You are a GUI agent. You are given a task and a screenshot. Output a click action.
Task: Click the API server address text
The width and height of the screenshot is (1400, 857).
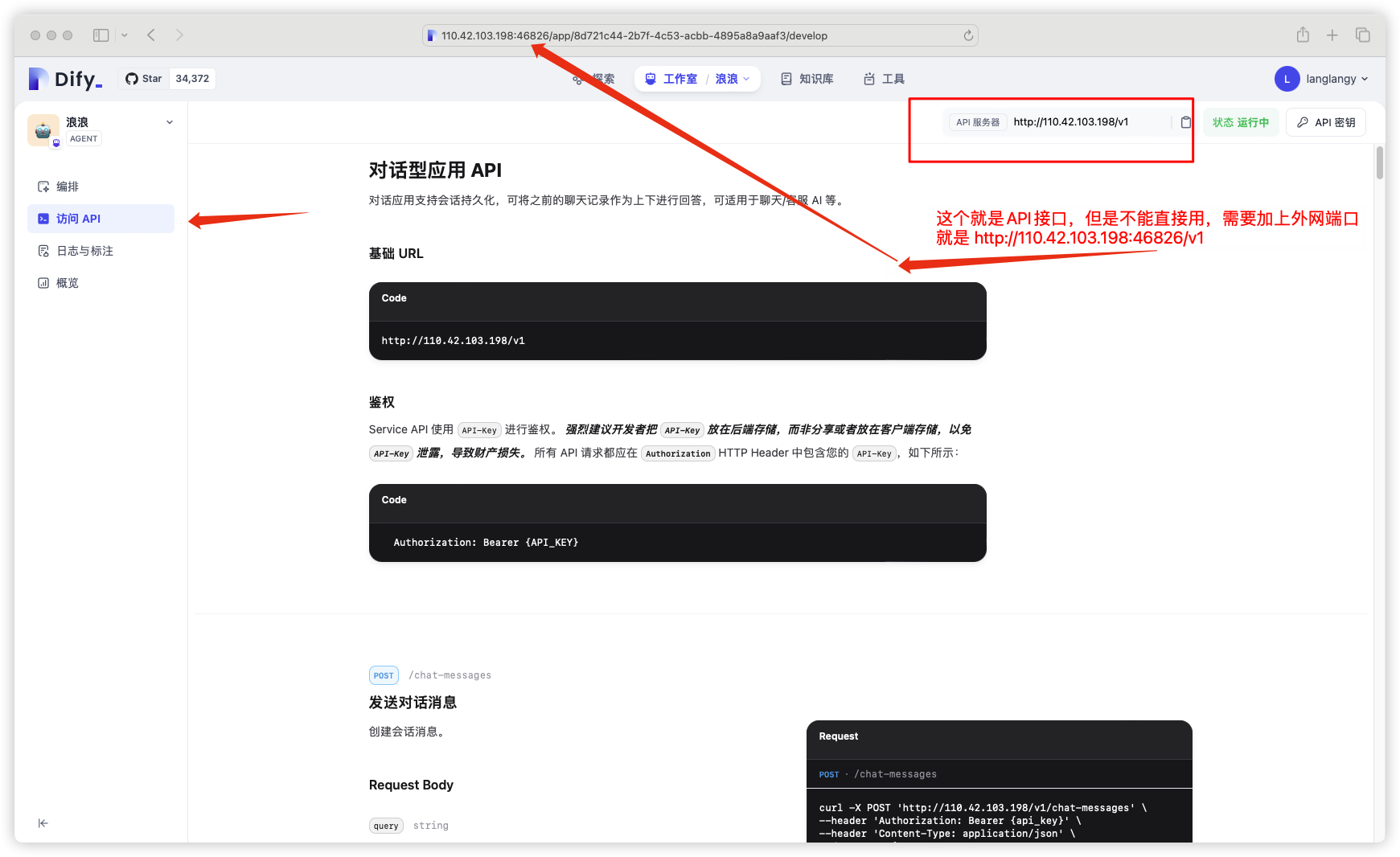pyautogui.click(x=1070, y=122)
